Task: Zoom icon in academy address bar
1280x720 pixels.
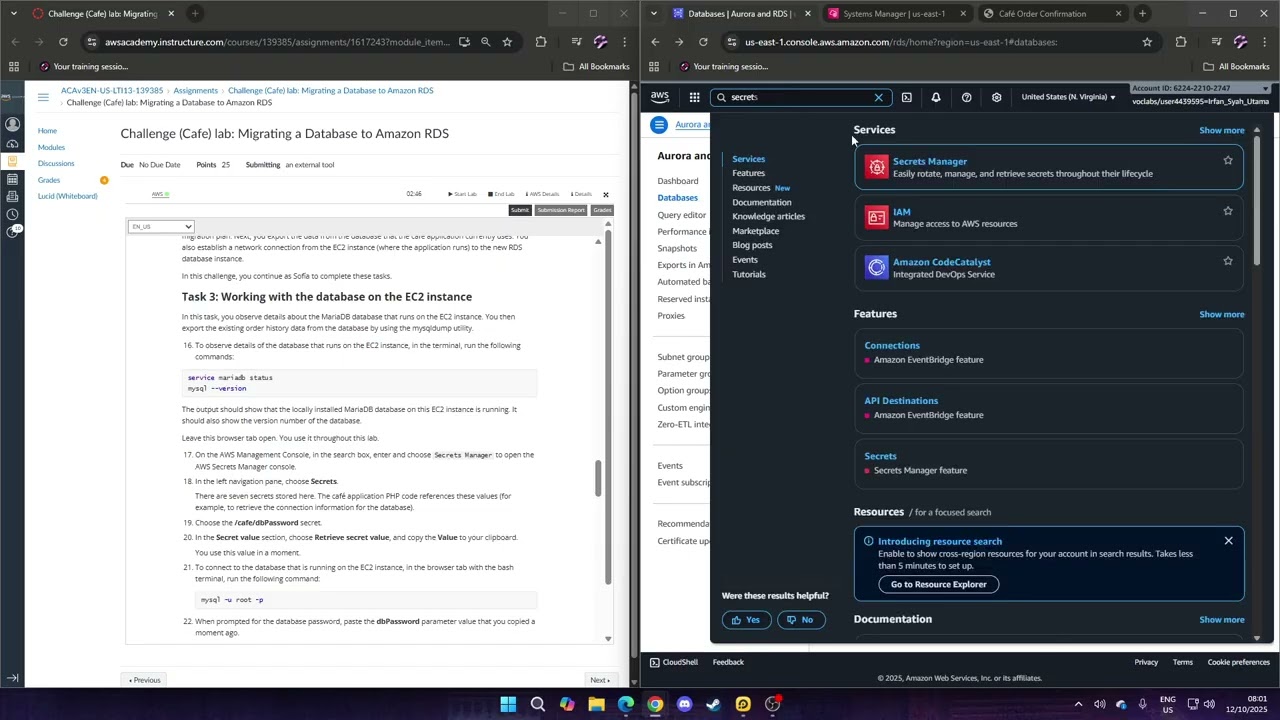Action: pos(485,42)
